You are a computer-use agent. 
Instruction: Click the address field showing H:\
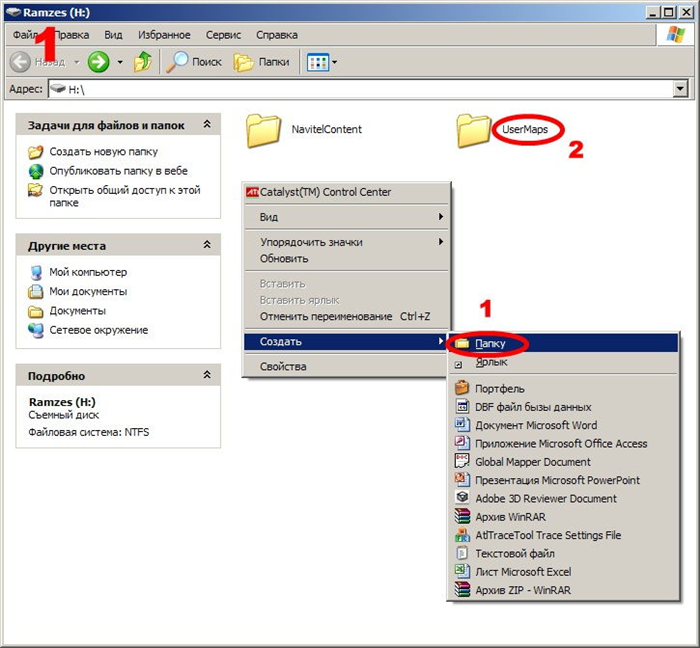click(360, 89)
